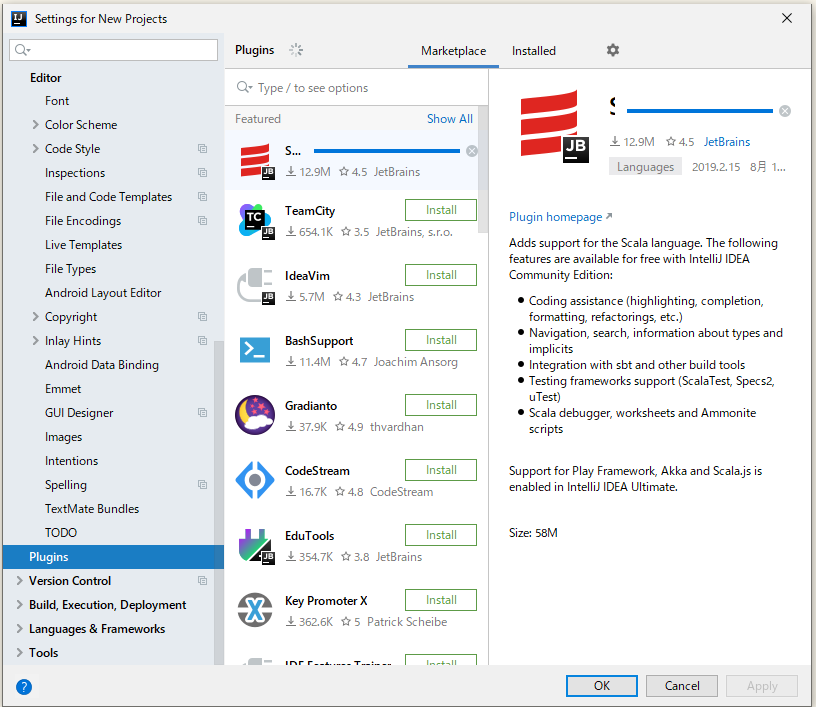The image size is (816, 707).
Task: Click the Scala plugin icon in the list
Action: [257, 161]
